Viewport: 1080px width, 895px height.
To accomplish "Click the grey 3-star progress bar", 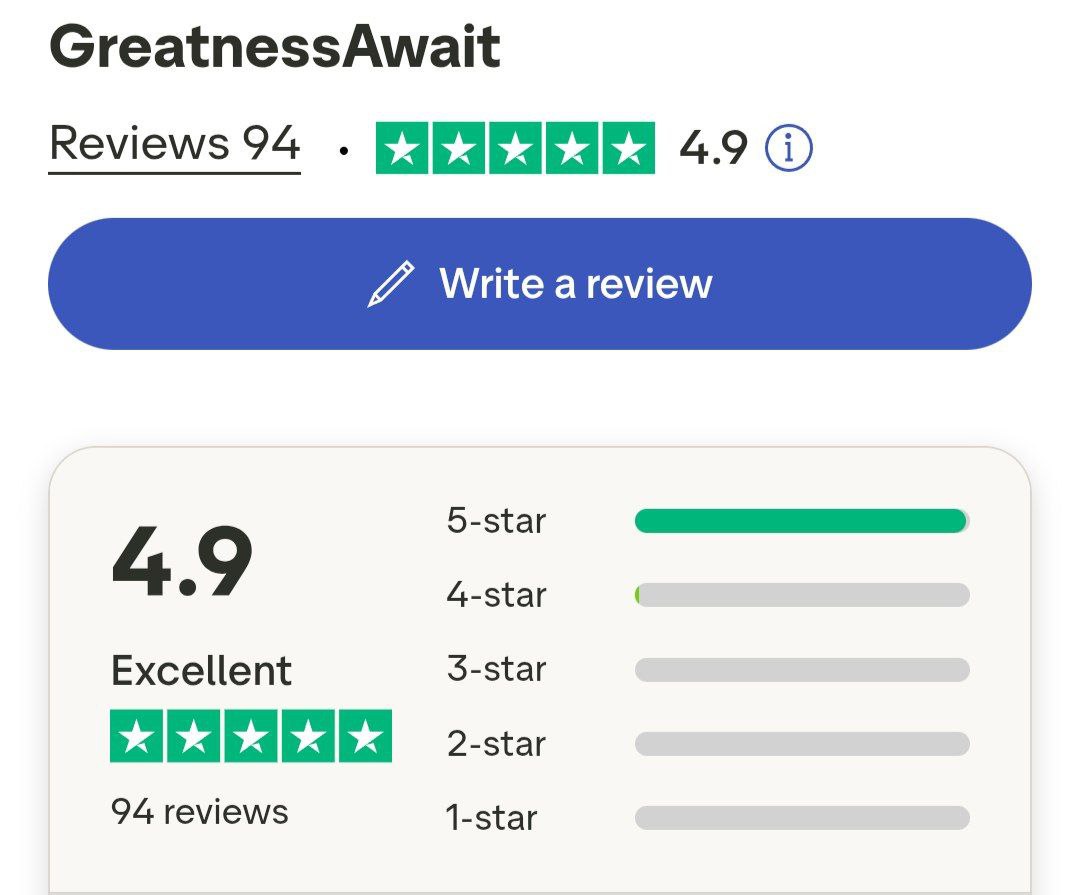I will pos(801,669).
